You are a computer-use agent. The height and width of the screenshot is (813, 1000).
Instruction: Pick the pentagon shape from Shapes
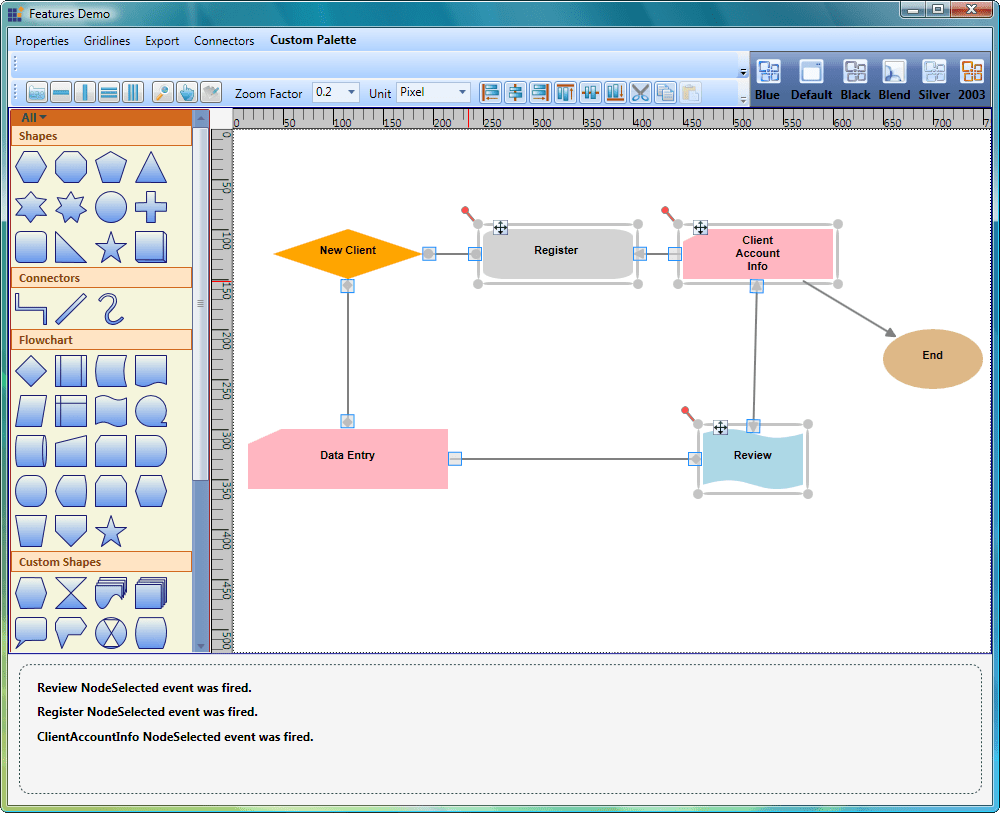coord(110,167)
